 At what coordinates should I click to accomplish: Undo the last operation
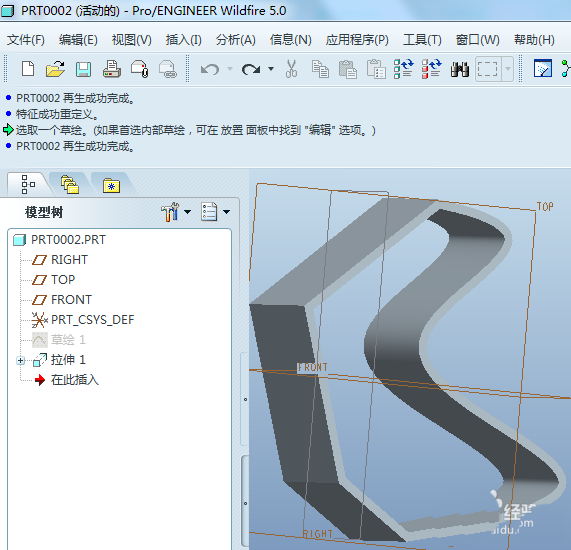210,69
